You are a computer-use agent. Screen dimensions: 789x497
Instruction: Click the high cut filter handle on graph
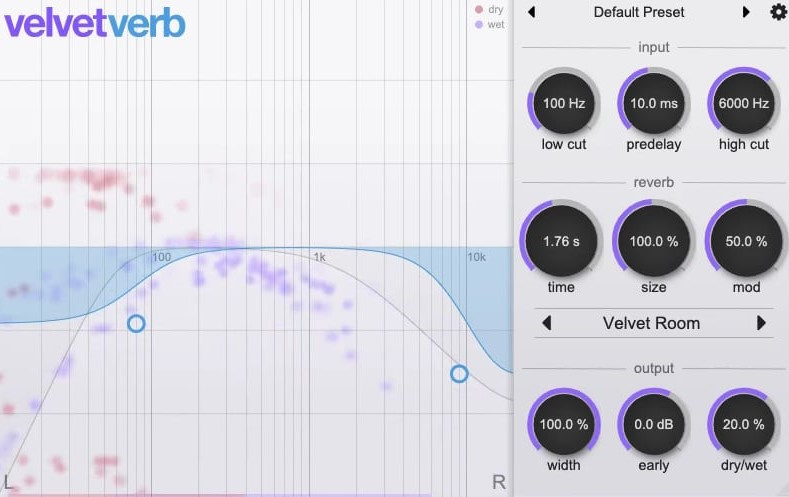tap(459, 374)
